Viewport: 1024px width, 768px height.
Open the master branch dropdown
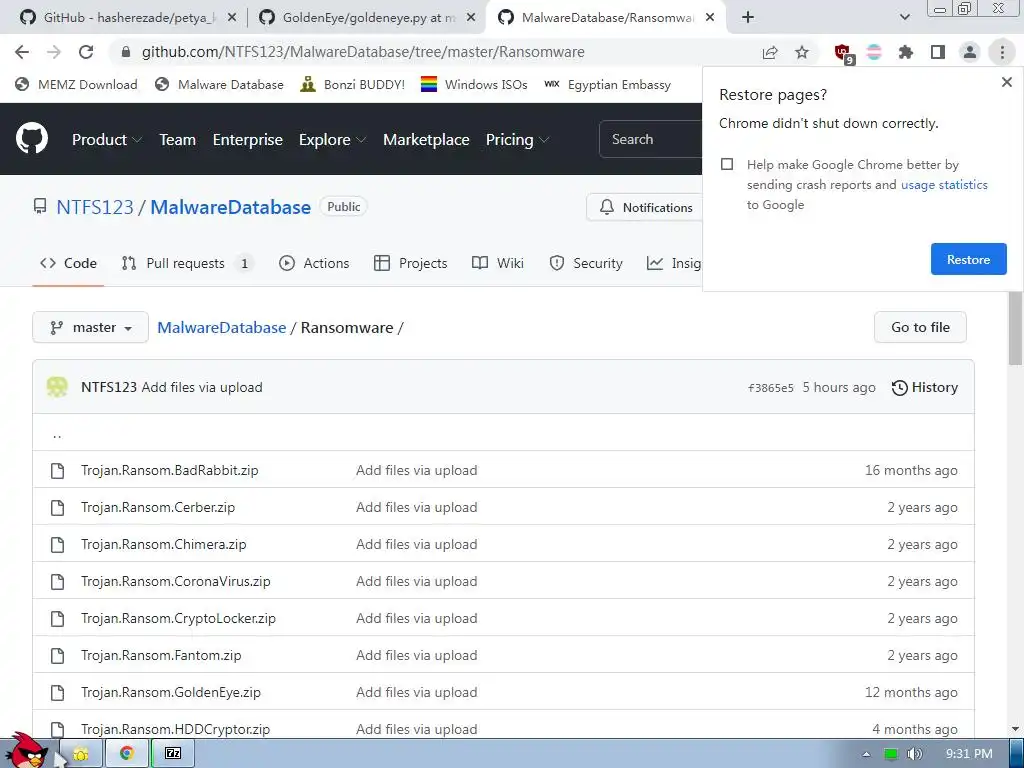tap(90, 327)
